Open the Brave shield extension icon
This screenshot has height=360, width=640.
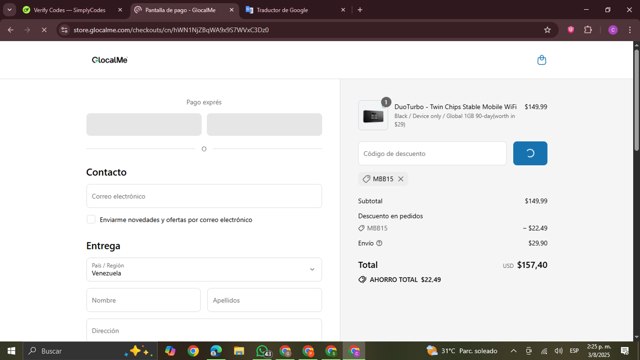(571, 30)
